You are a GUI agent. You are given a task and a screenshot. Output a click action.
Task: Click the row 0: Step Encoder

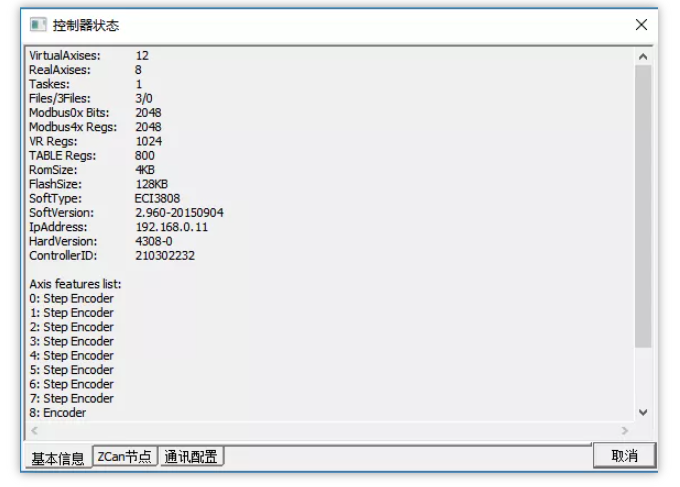[72, 299]
